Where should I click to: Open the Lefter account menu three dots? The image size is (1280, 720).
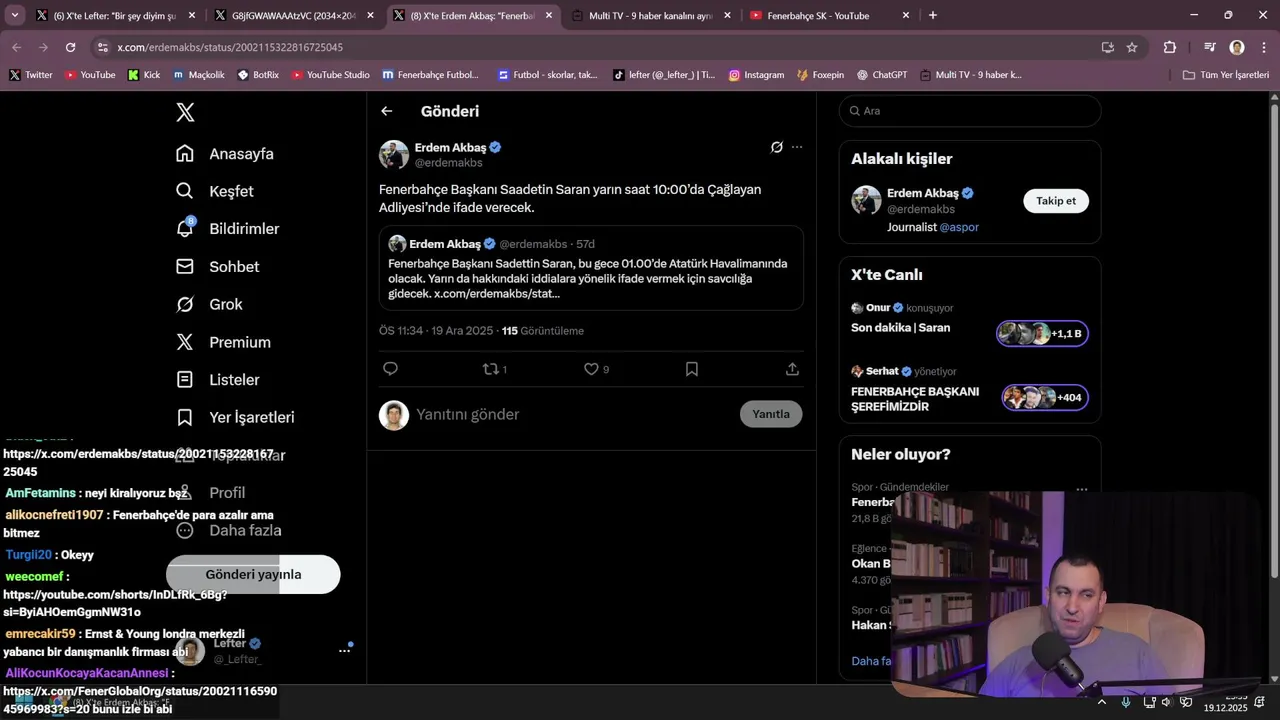(345, 650)
